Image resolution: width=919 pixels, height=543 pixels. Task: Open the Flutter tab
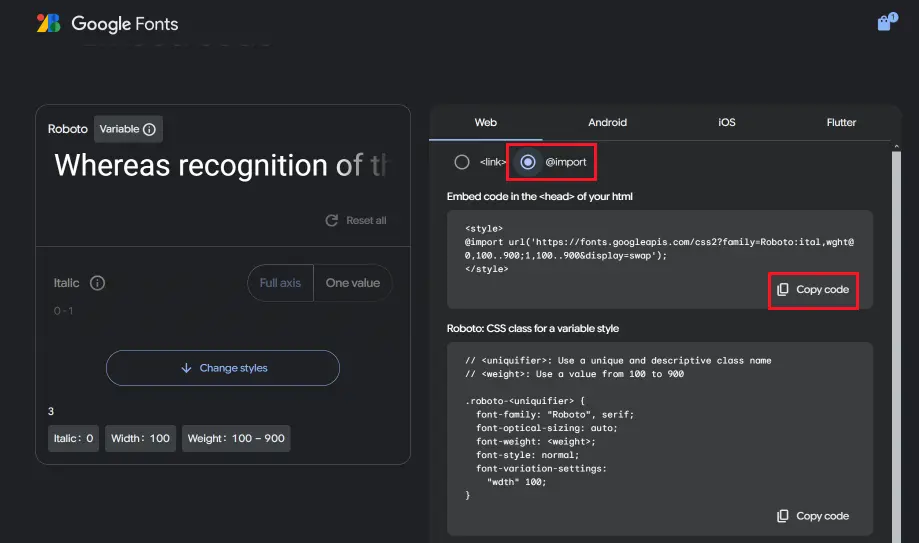[x=841, y=122]
